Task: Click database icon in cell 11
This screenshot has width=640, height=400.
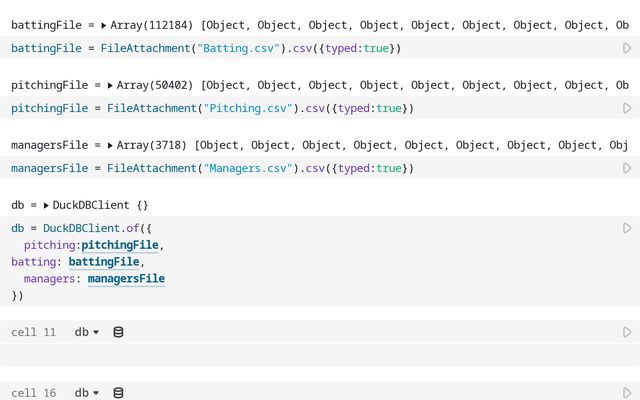Action: point(118,332)
